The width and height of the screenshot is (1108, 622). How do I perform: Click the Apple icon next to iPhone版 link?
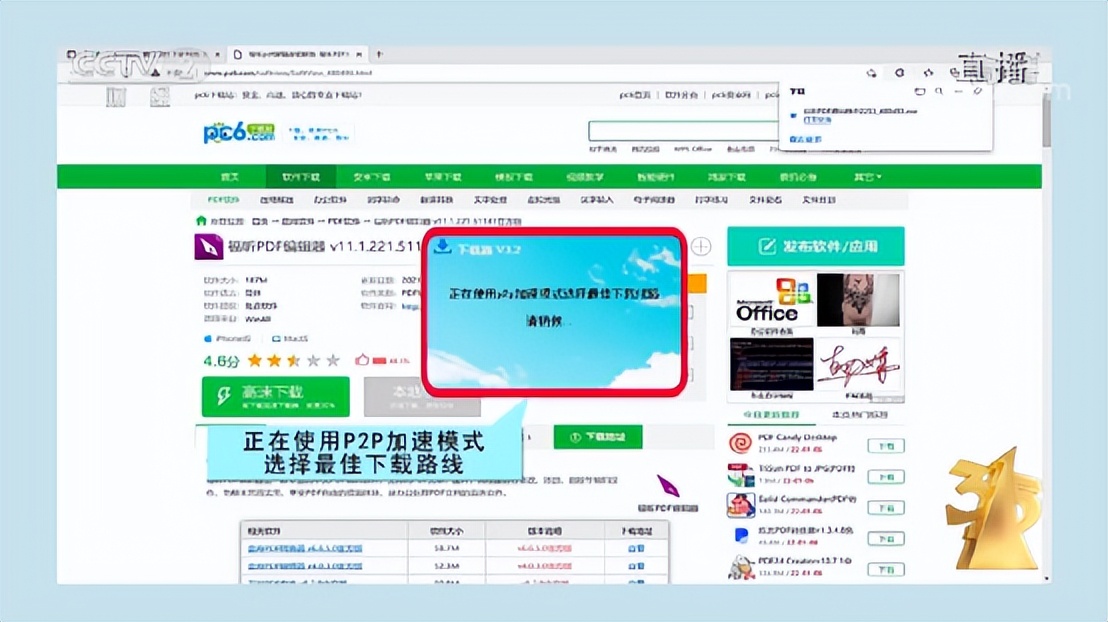(207, 338)
